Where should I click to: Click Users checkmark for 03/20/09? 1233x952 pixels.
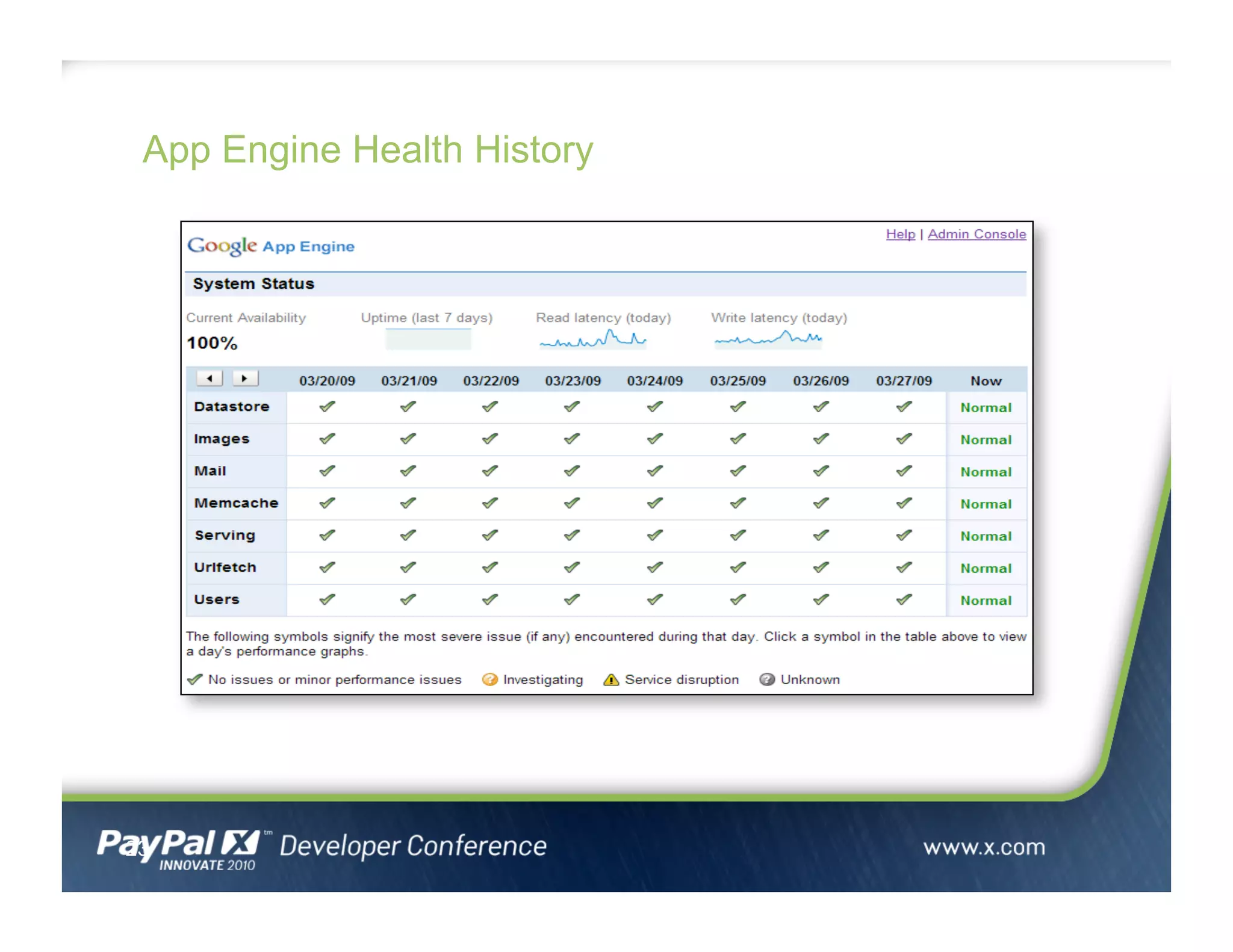point(327,599)
